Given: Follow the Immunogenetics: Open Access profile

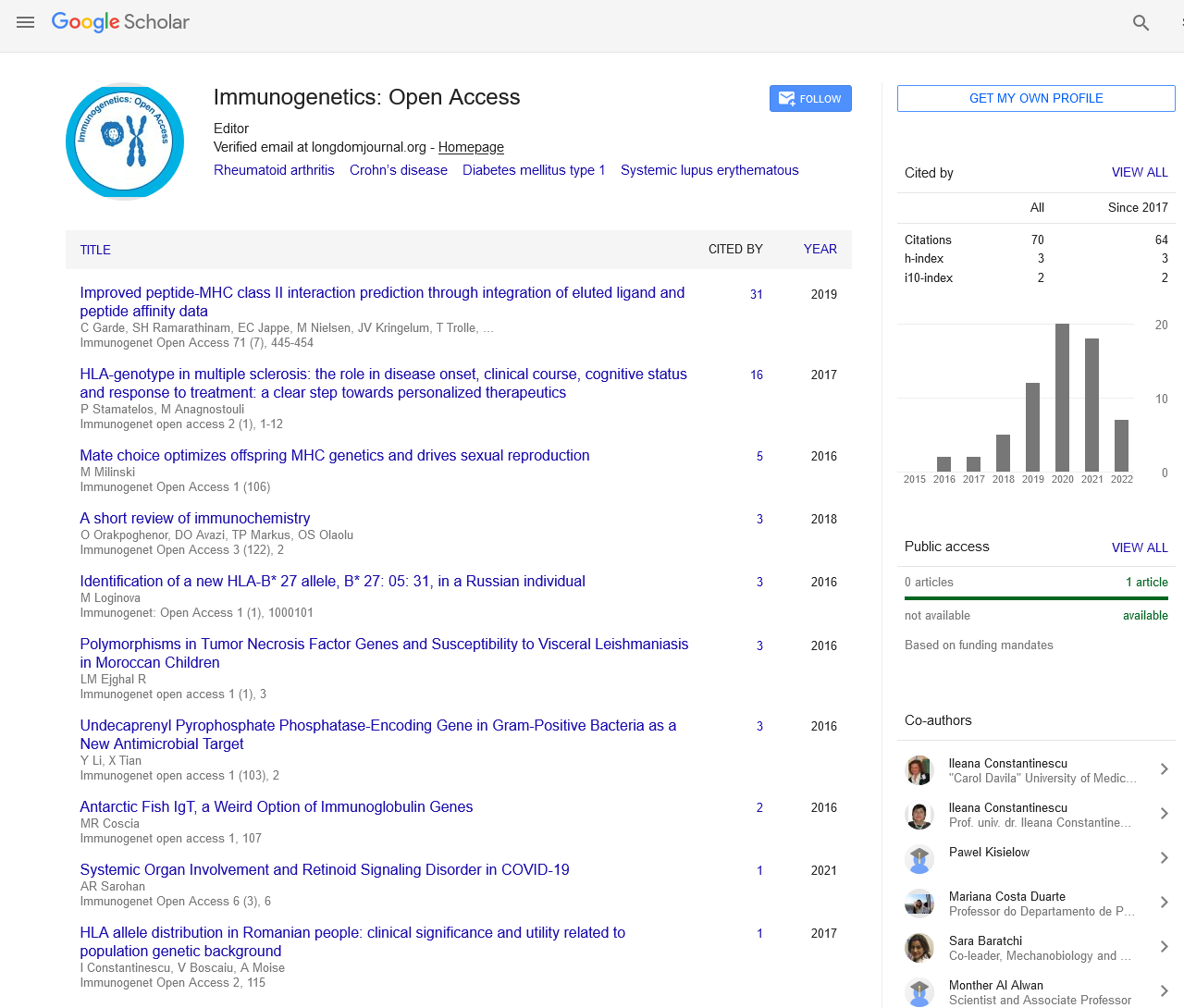Looking at the screenshot, I should 810,99.
